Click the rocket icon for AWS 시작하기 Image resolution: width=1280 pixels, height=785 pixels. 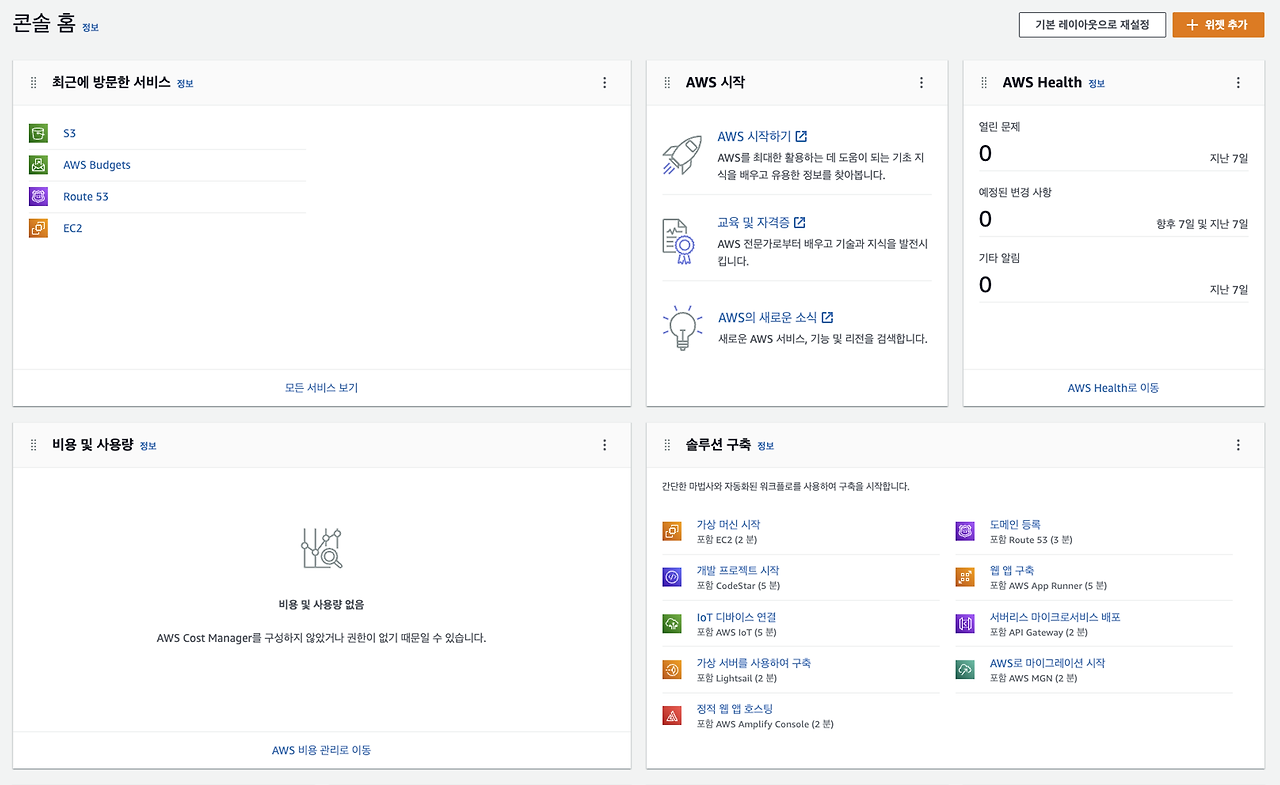coord(683,155)
